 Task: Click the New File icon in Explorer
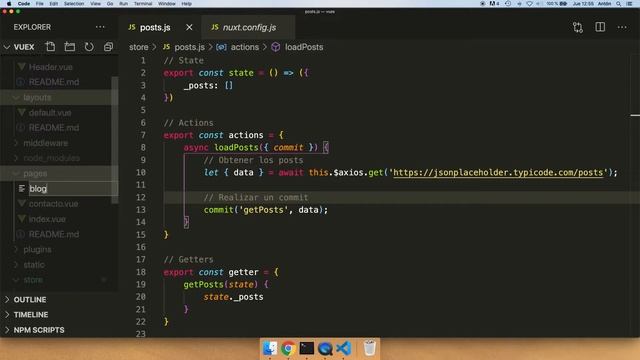50,47
